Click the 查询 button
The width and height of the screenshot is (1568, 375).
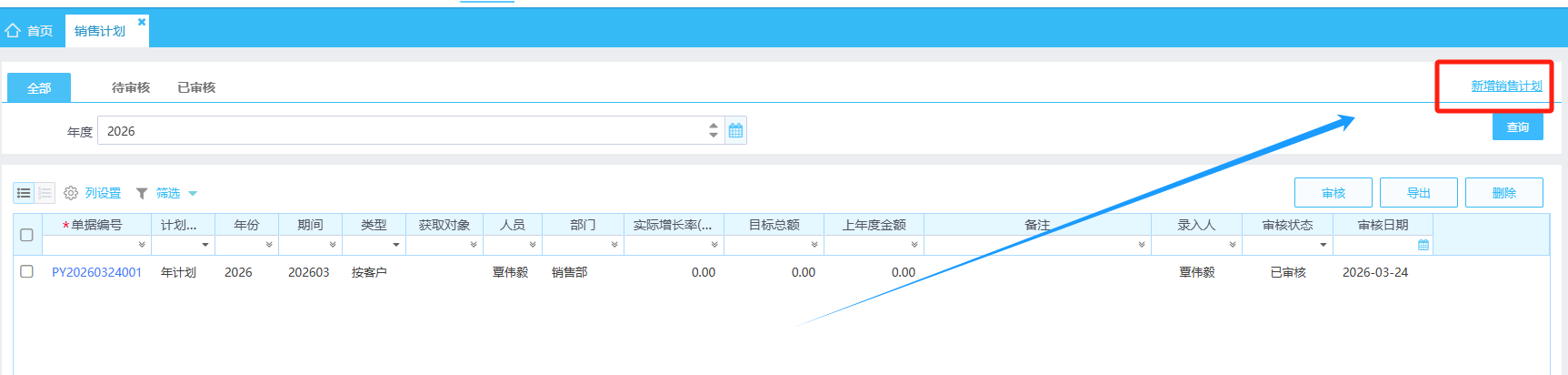(x=1518, y=127)
